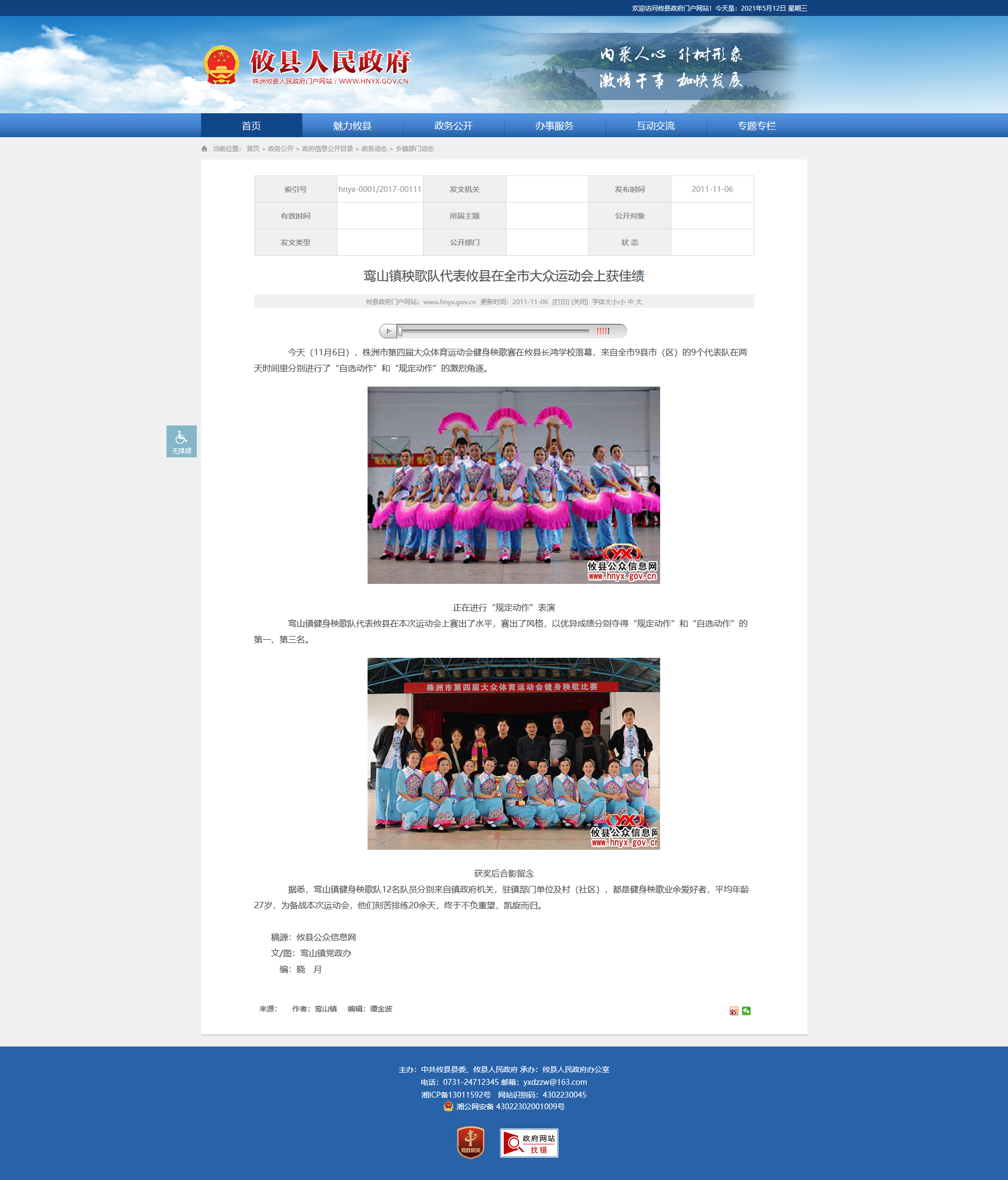Adjust the audio player volume bars
This screenshot has height=1180, width=1008.
point(603,331)
